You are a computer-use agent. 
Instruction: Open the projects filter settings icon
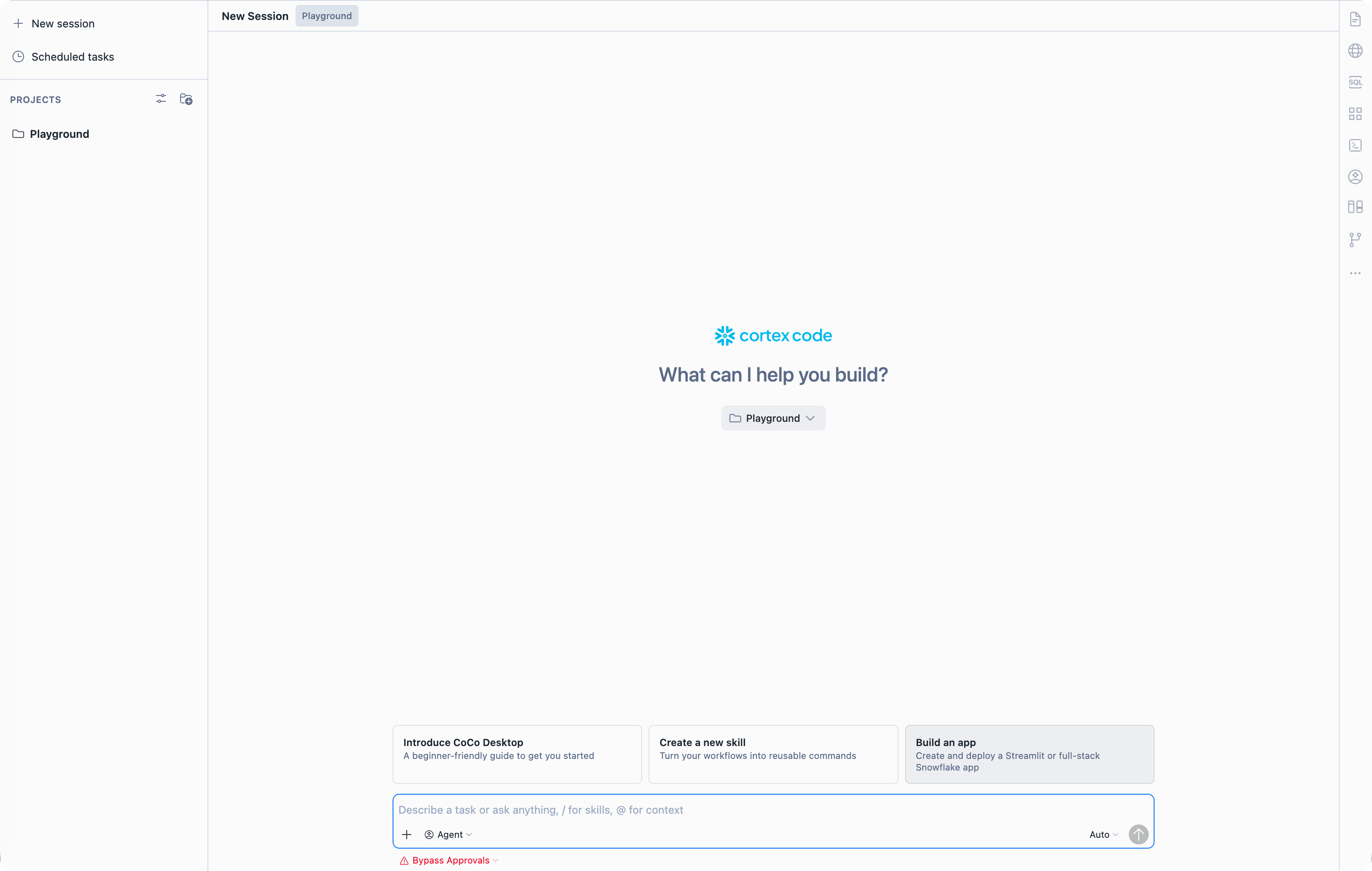[161, 99]
